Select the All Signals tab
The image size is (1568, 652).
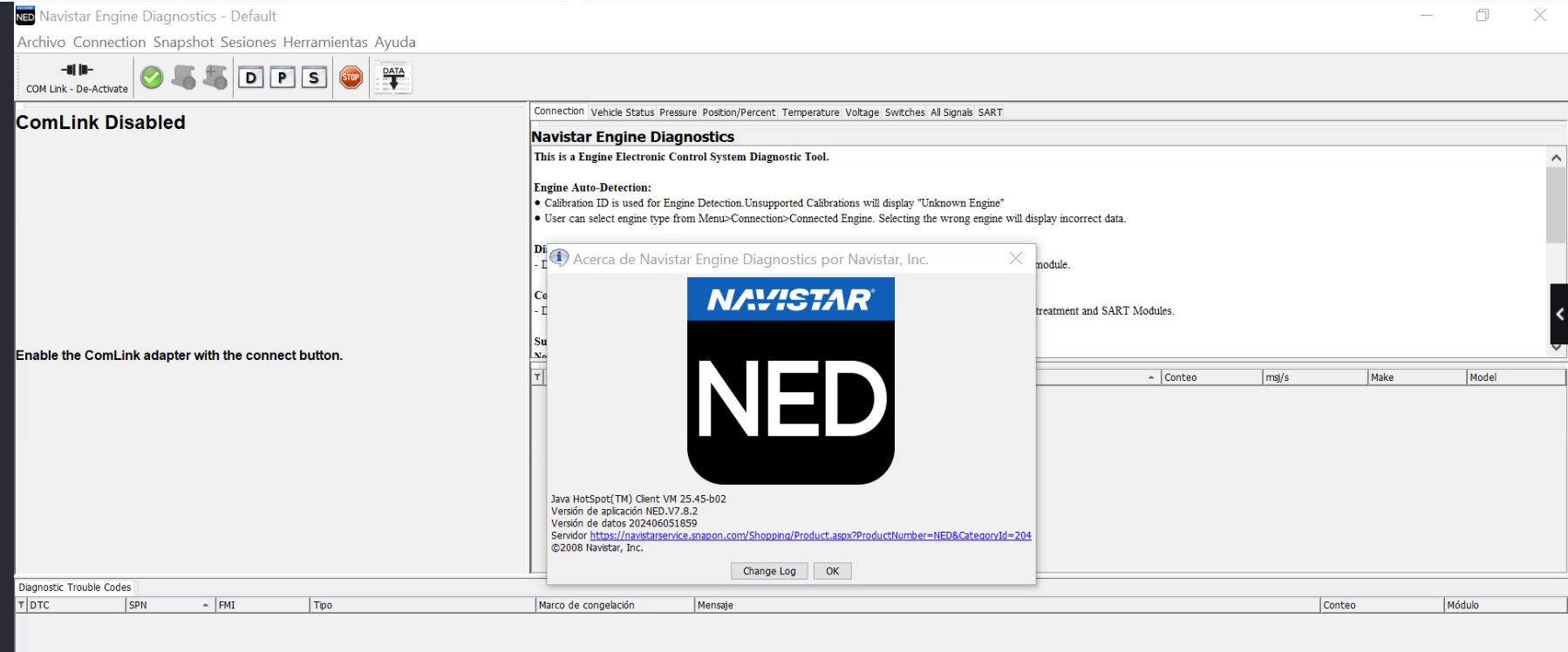click(951, 112)
